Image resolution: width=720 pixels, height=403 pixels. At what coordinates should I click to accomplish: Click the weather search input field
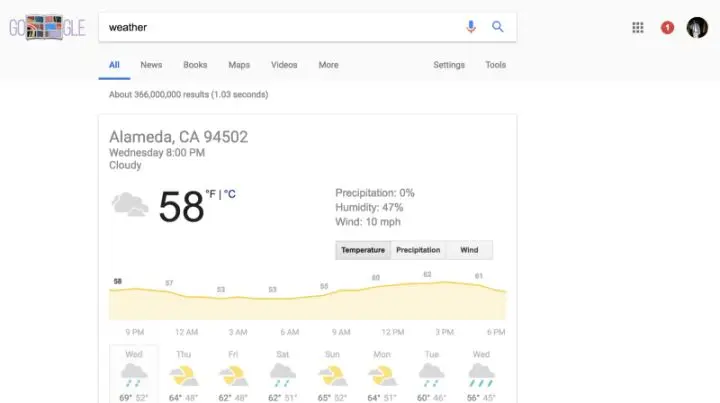click(280, 27)
